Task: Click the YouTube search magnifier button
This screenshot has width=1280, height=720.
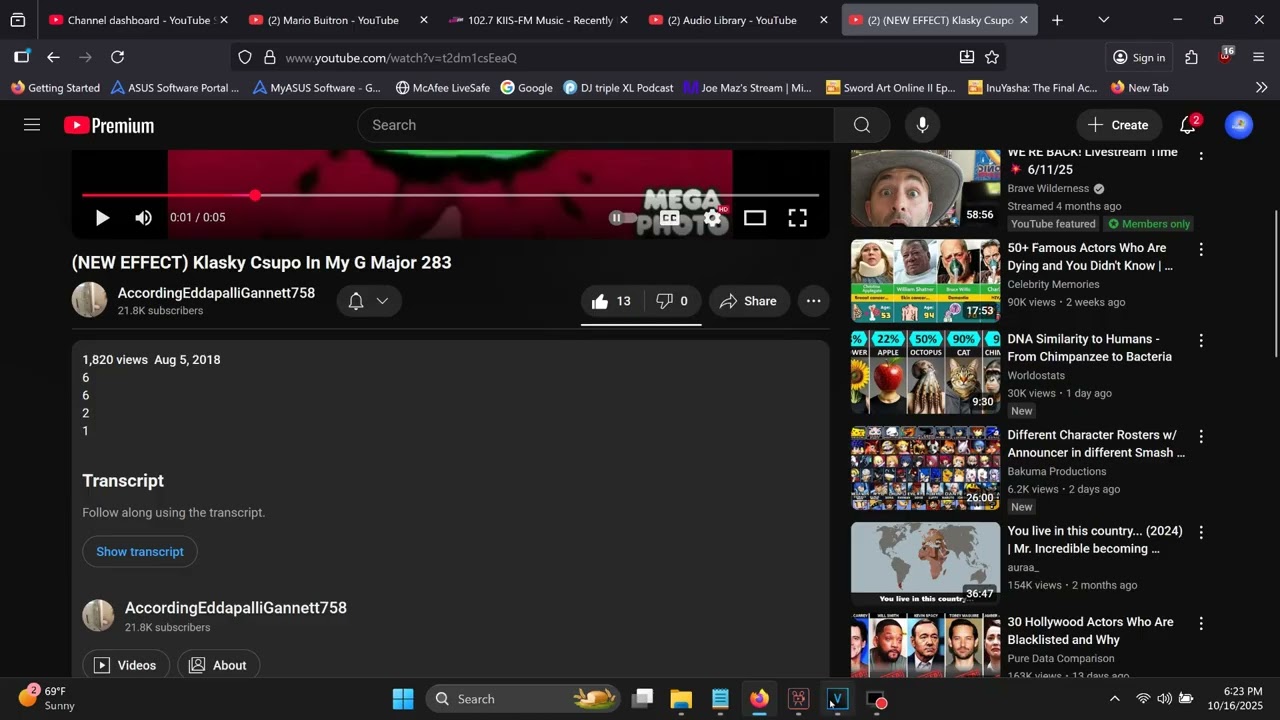Action: [x=862, y=125]
